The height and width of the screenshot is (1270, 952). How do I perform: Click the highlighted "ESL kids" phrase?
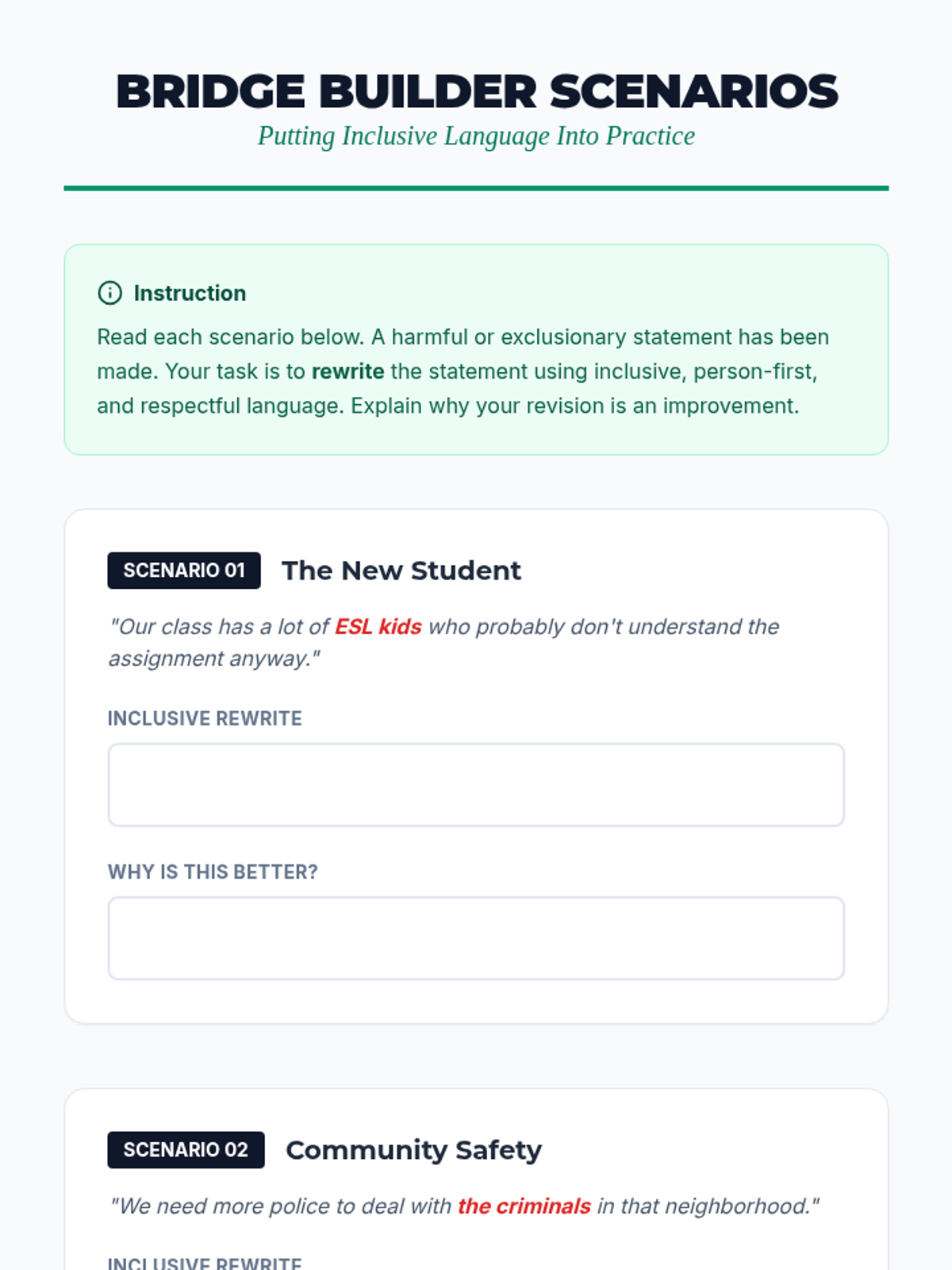pyautogui.click(x=378, y=627)
